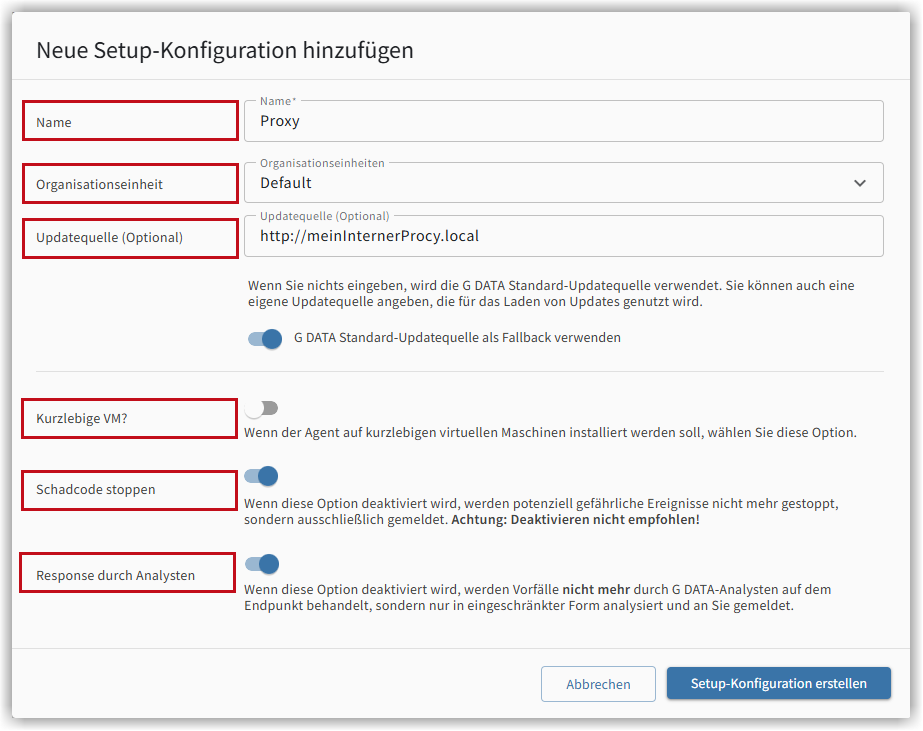This screenshot has height=731, width=923.
Task: Focus the Updatequelle (Optional) URL field
Action: 563,236
